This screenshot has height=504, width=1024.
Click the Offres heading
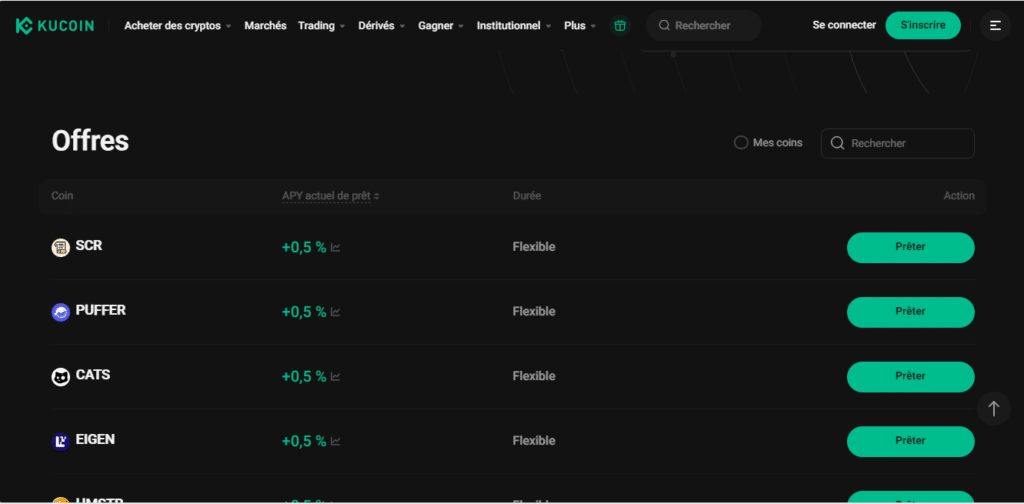click(90, 141)
